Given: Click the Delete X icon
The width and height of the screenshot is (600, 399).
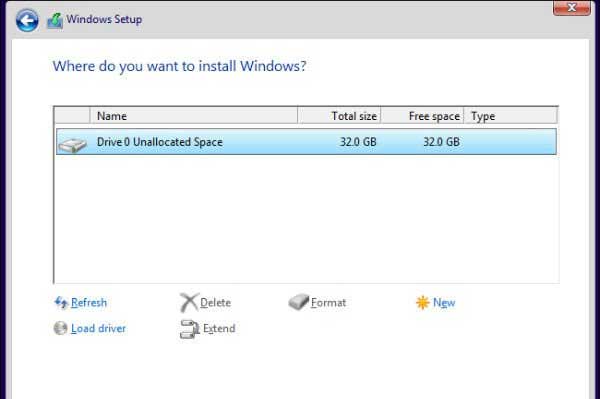Looking at the screenshot, I should (x=189, y=303).
